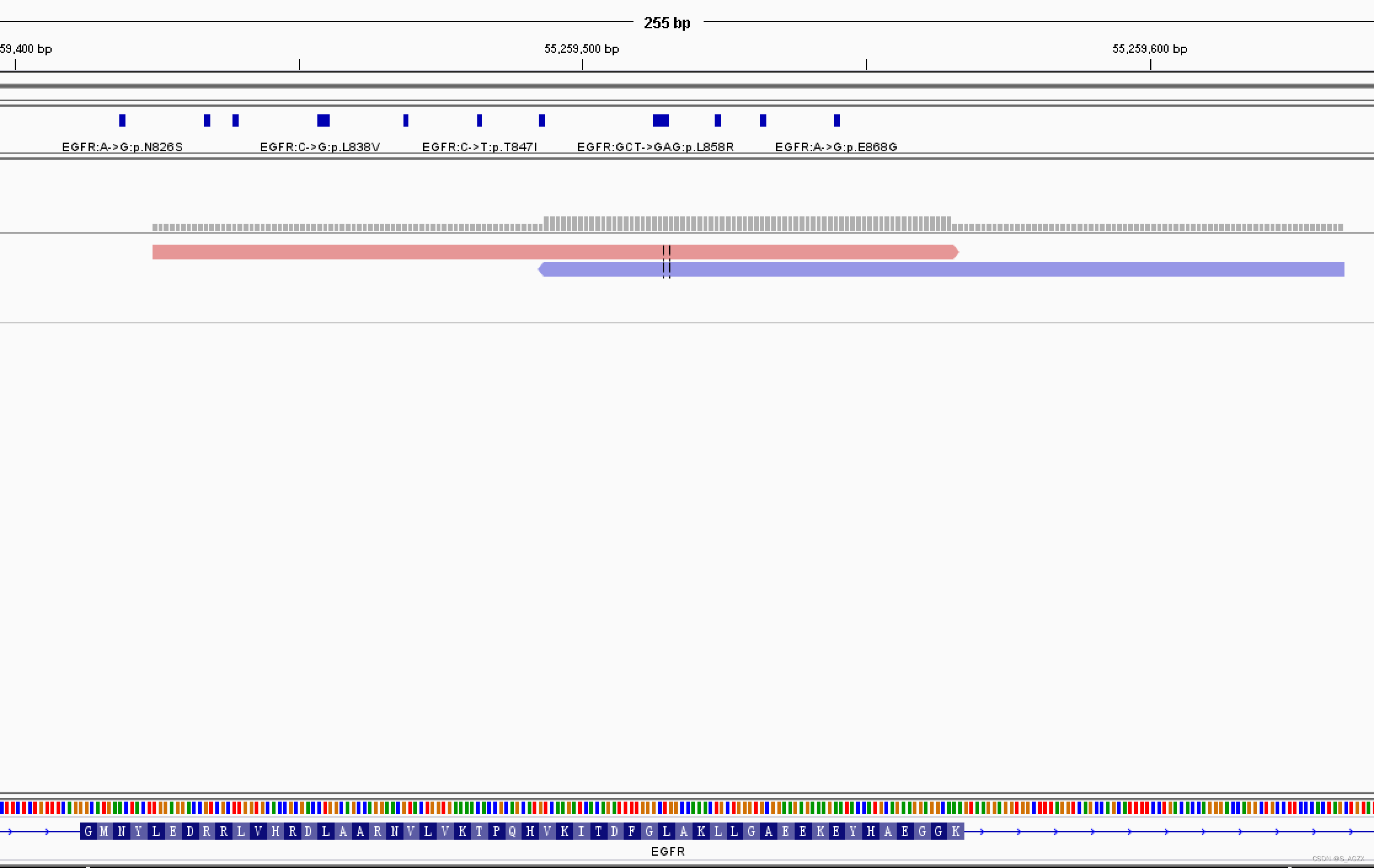1374x868 pixels.
Task: Click the 255 bp span indicator
Action: click(667, 23)
